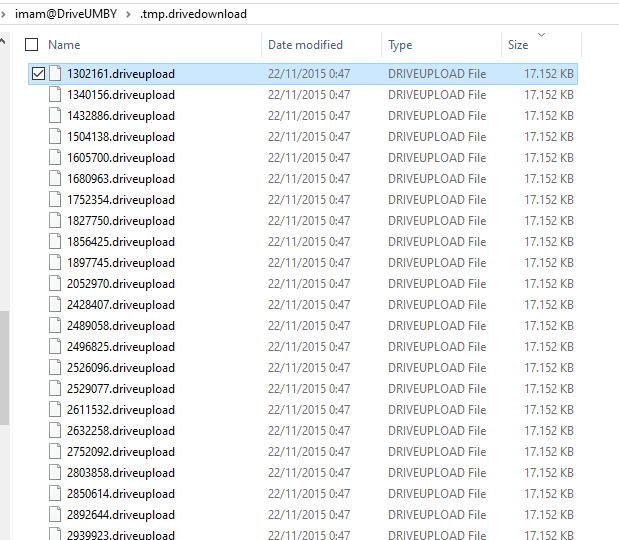Select file icon of 2752092.driveupload
This screenshot has width=619, height=540.
tap(55, 452)
